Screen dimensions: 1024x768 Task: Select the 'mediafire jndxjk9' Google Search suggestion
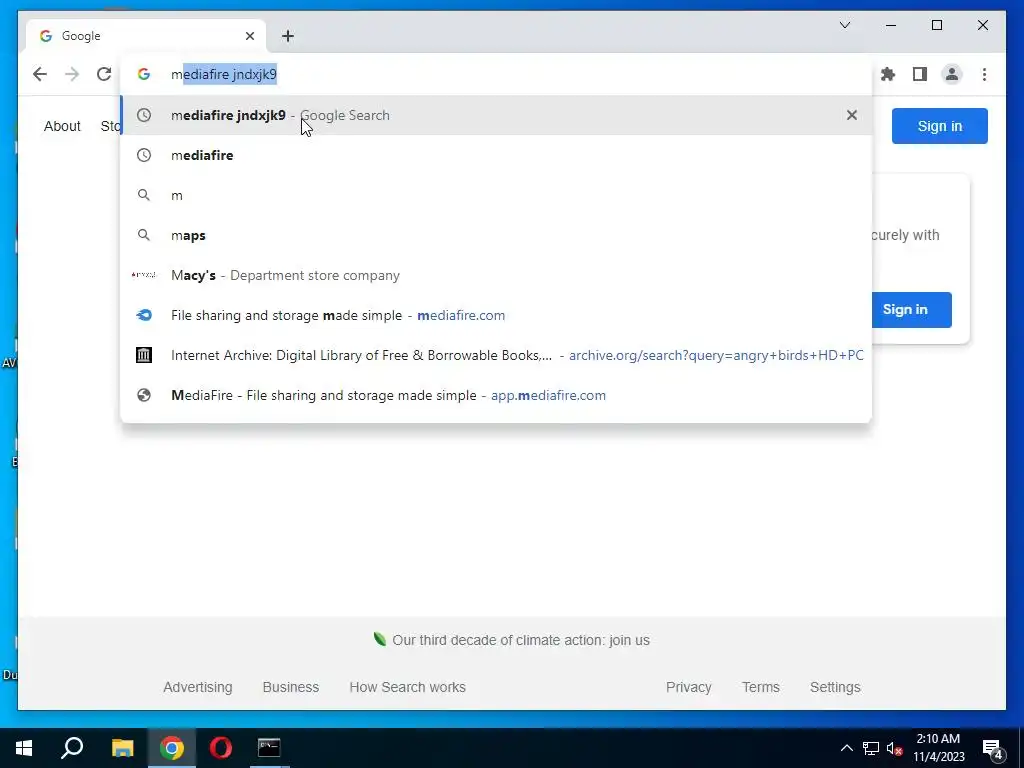coord(496,115)
